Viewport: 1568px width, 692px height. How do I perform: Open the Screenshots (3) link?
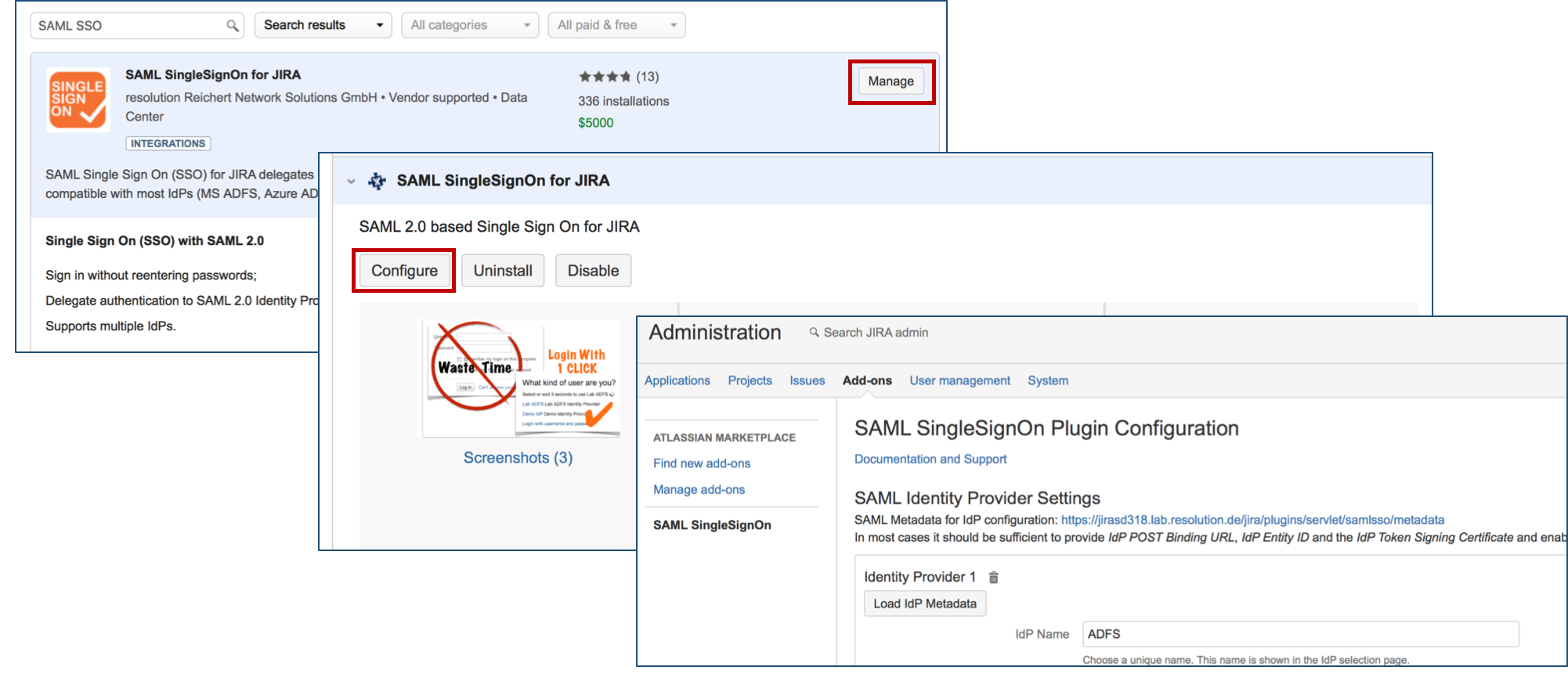[518, 458]
